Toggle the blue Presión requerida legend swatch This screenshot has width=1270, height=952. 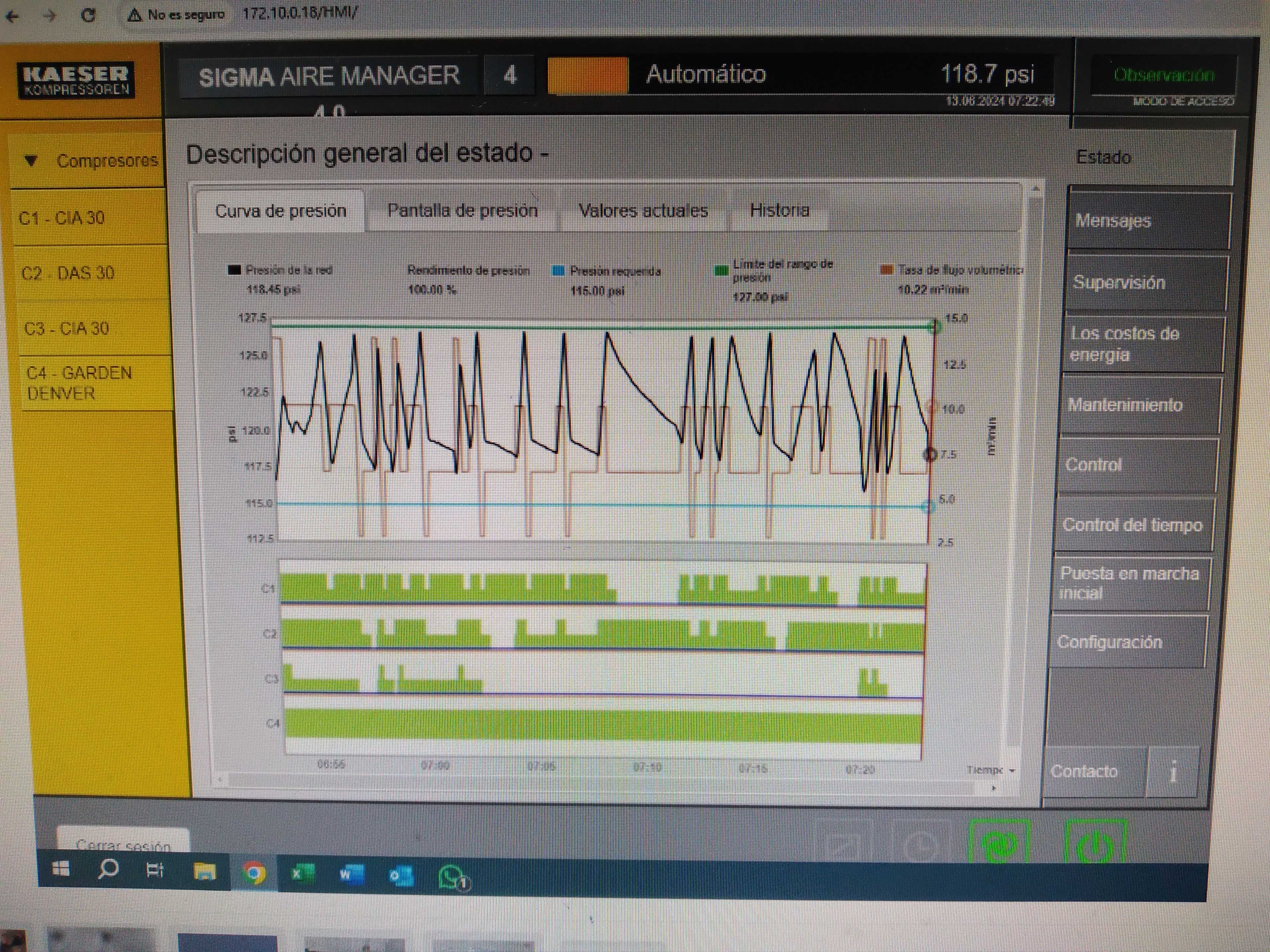tap(557, 271)
